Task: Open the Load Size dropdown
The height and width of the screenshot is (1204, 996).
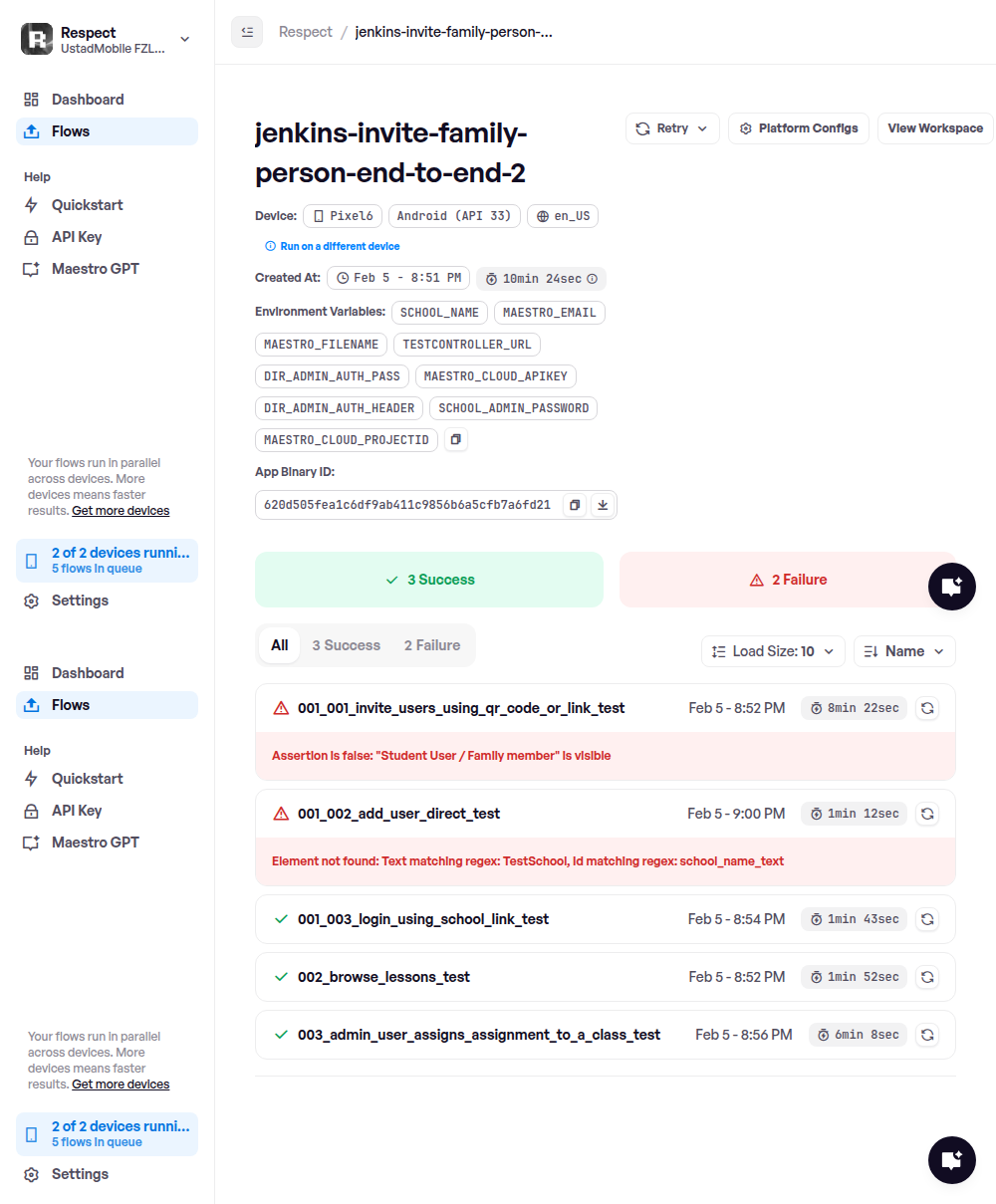Action: click(x=773, y=651)
